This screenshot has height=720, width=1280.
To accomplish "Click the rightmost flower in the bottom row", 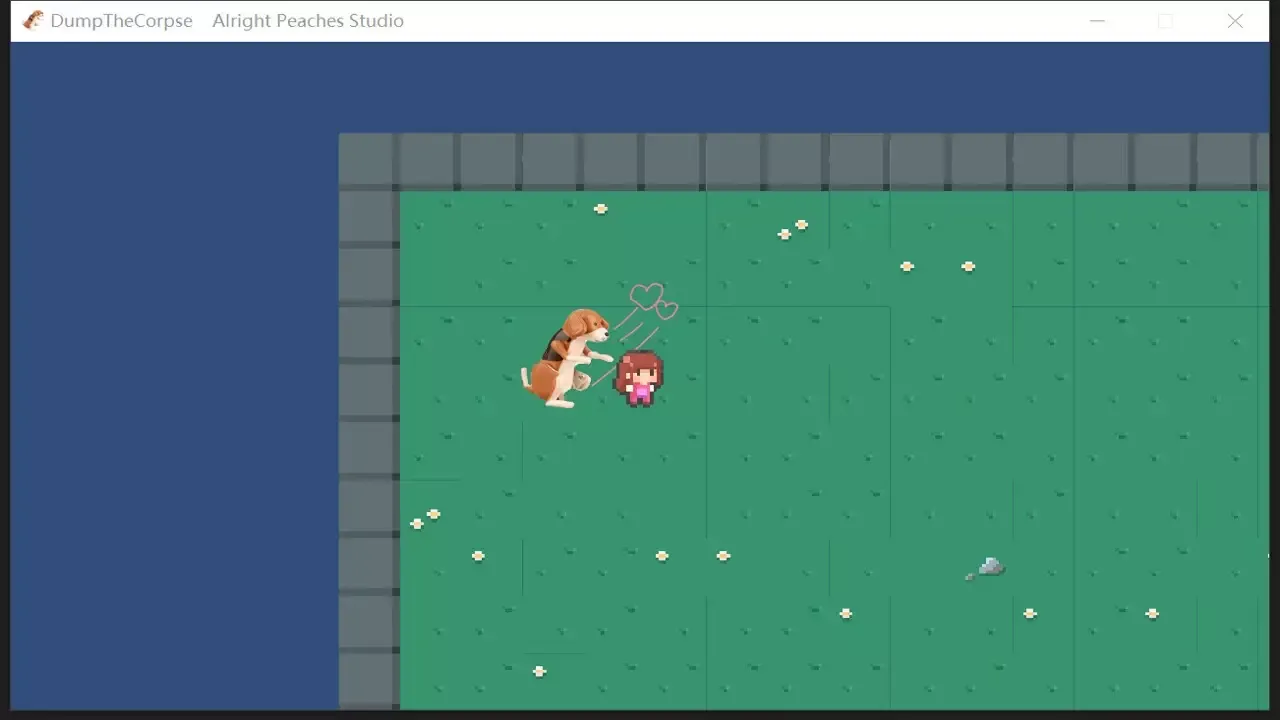I will (1152, 613).
